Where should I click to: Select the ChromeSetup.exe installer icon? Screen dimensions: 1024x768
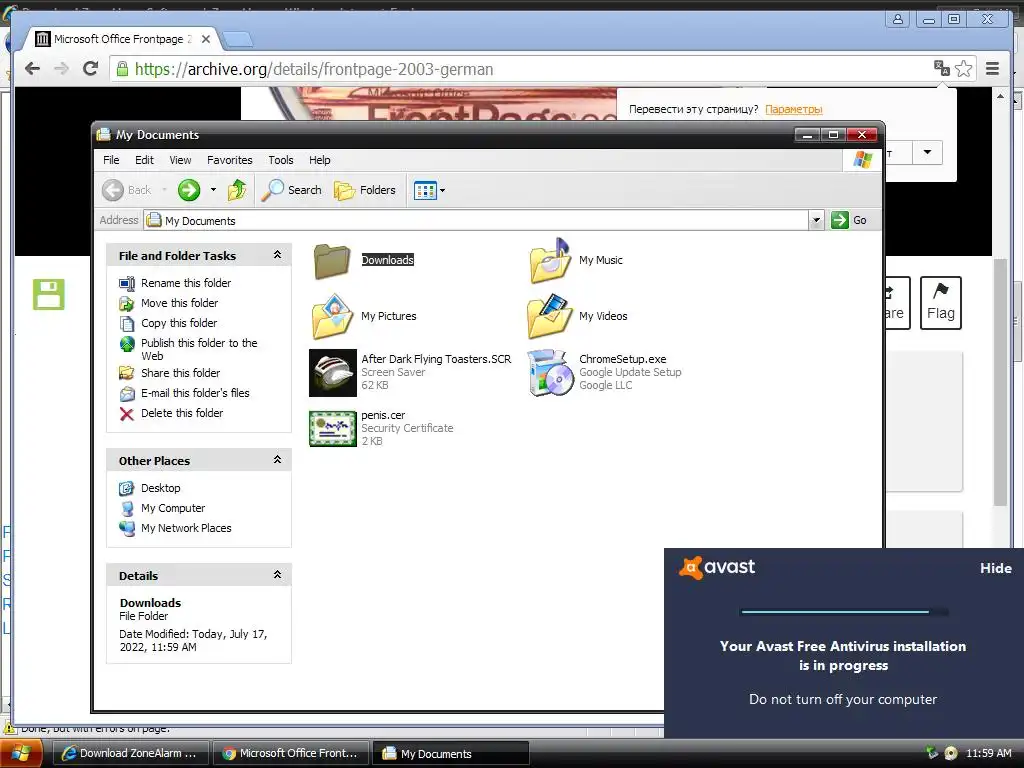pyautogui.click(x=550, y=372)
